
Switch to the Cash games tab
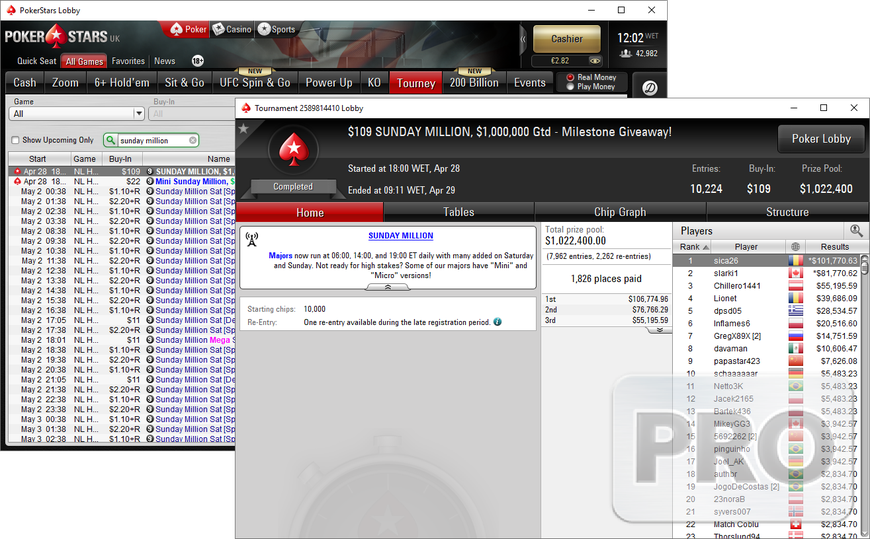click(x=24, y=83)
